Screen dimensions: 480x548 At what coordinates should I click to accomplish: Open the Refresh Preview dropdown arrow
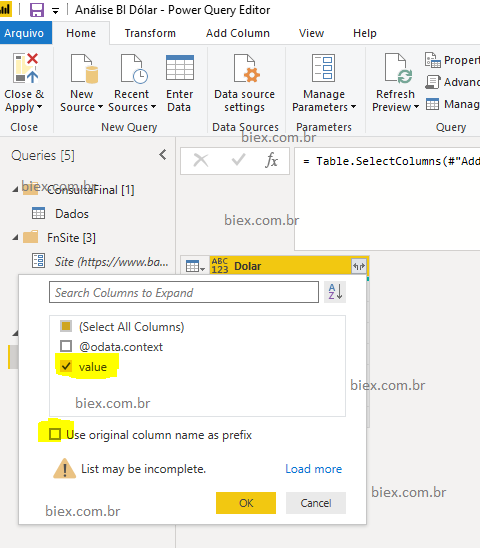point(416,107)
